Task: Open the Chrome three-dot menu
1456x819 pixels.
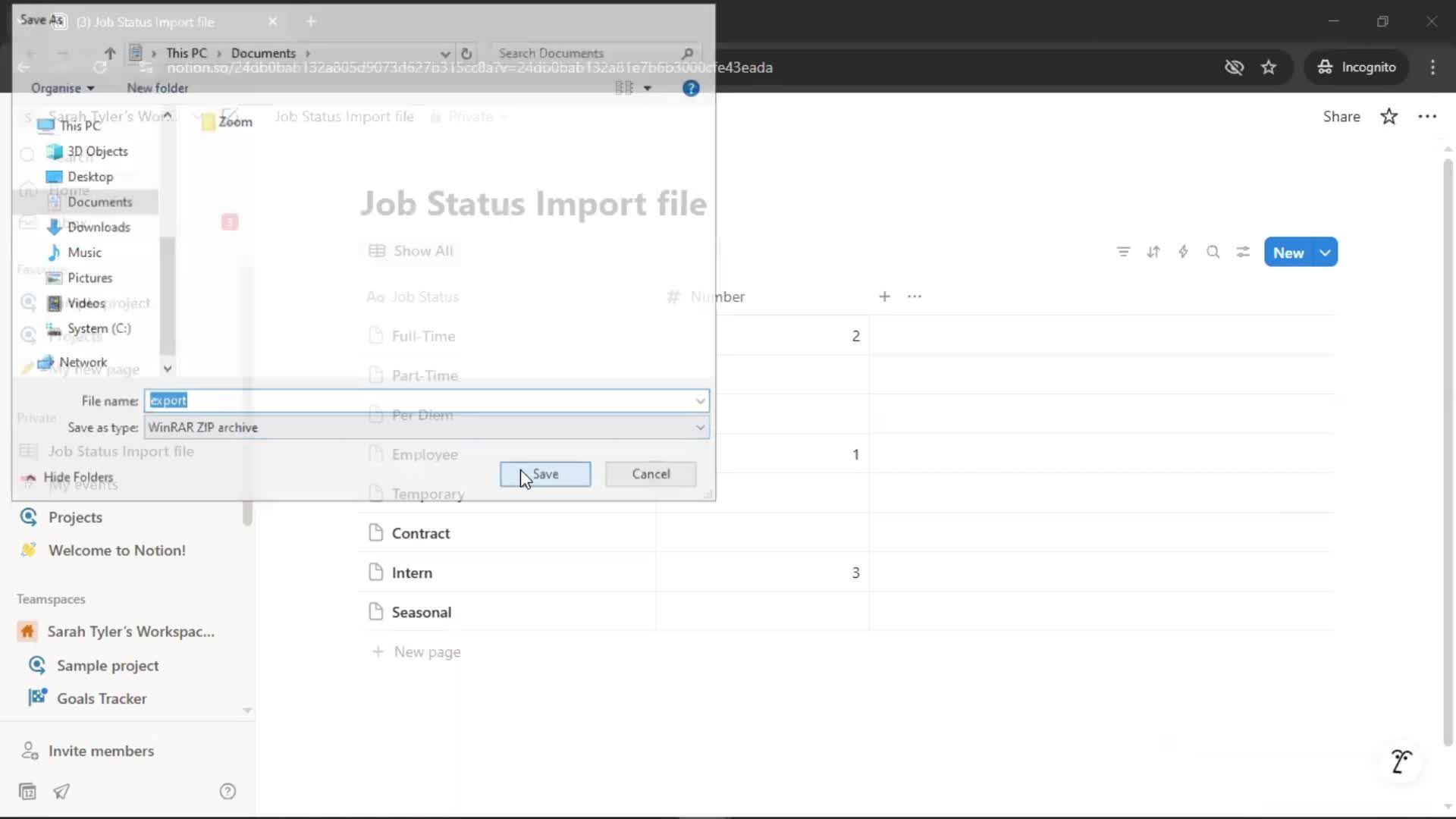Action: 1432,67
